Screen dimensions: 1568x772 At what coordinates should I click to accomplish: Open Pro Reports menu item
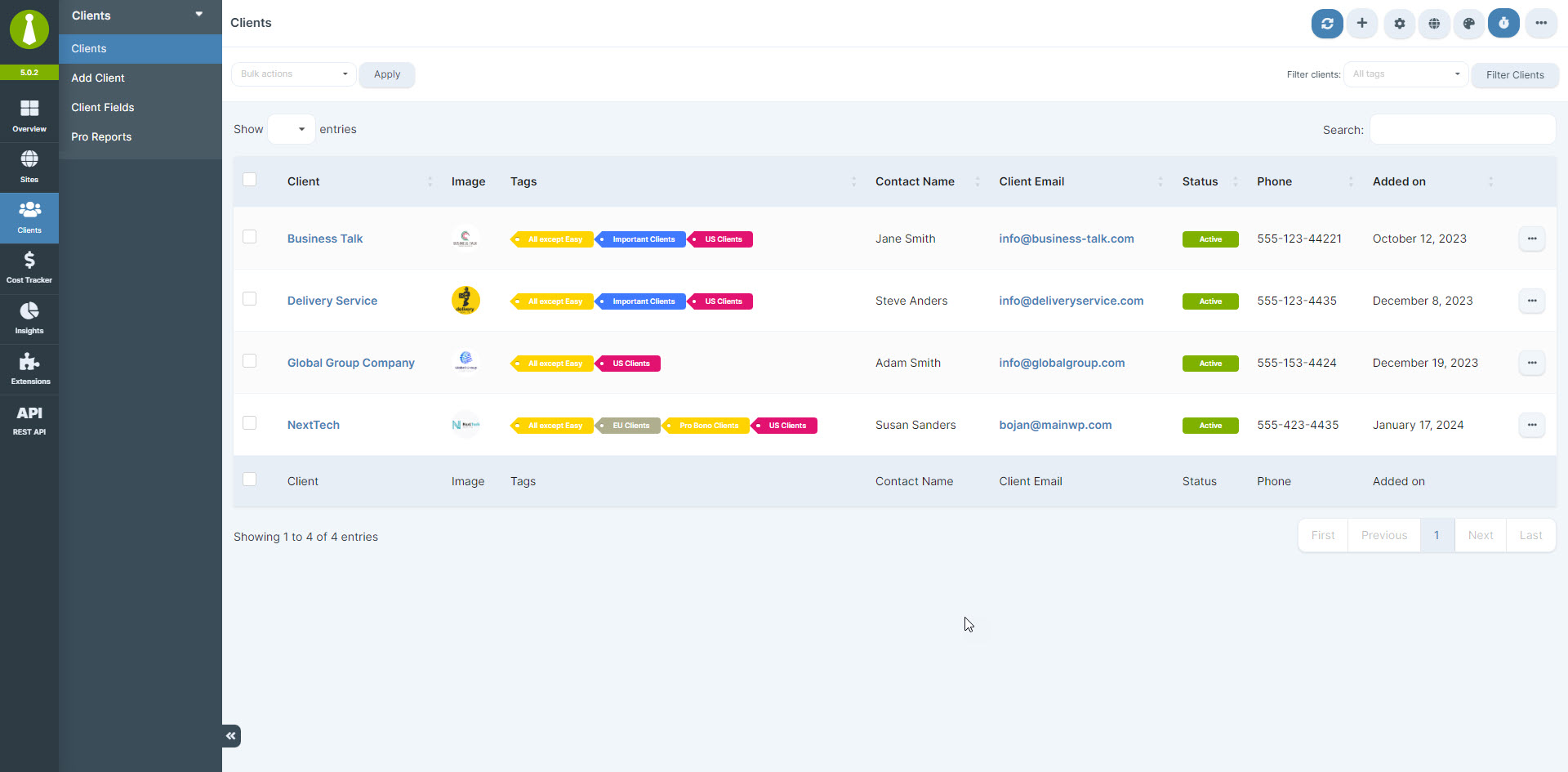coord(101,136)
